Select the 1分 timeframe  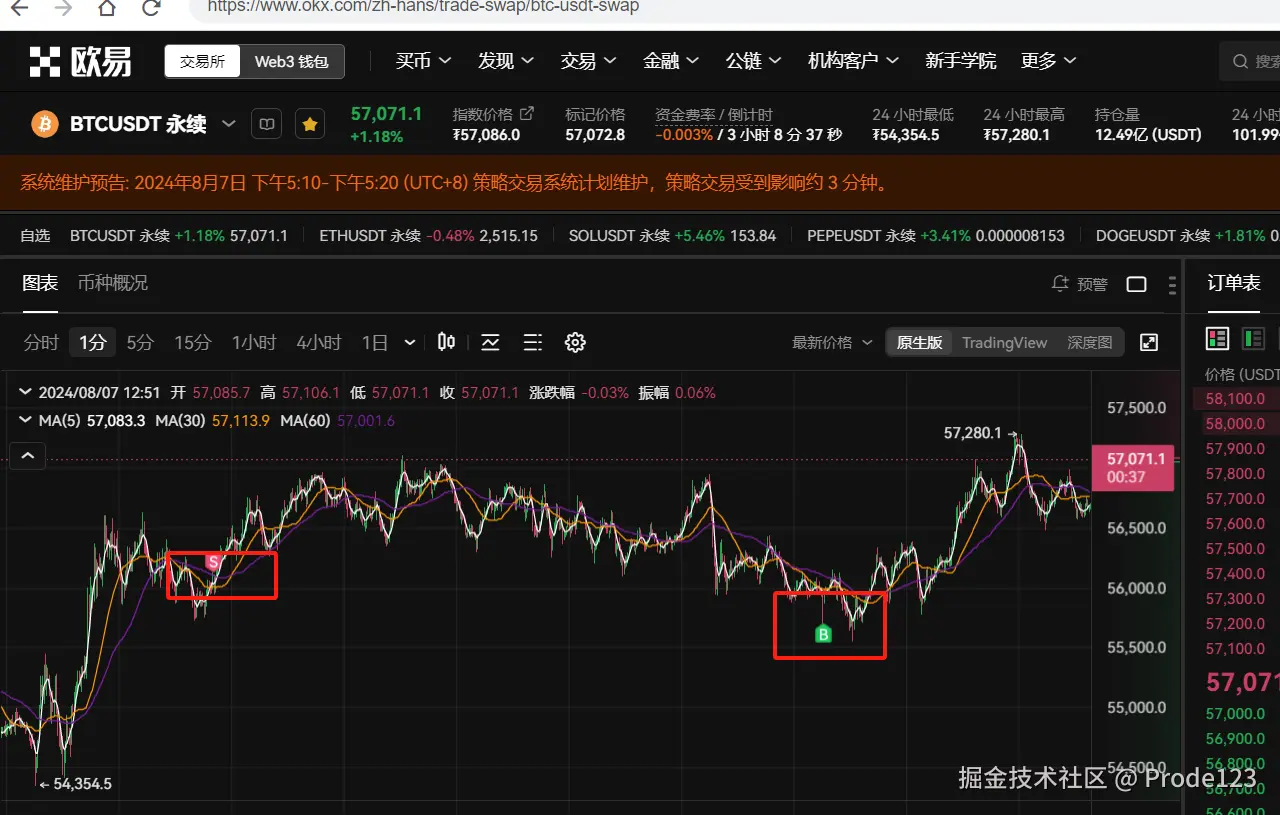93,342
